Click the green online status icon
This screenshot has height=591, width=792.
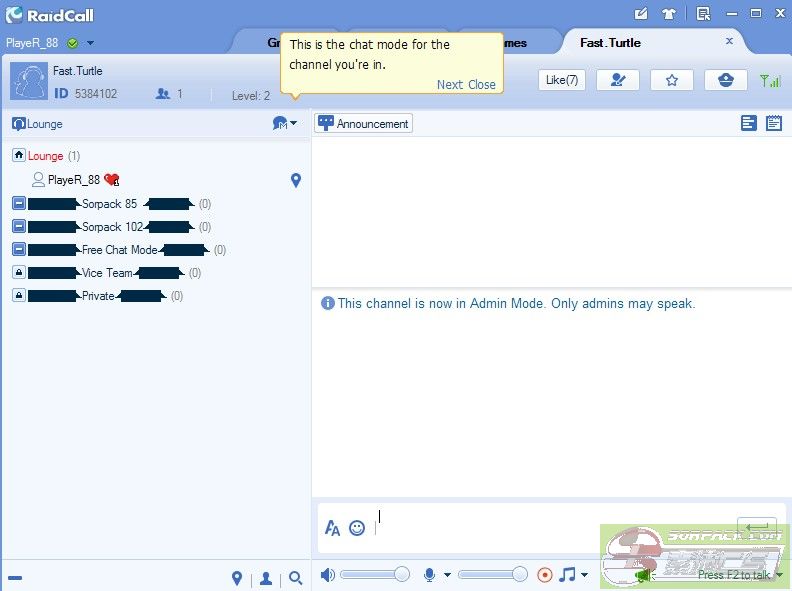(73, 43)
